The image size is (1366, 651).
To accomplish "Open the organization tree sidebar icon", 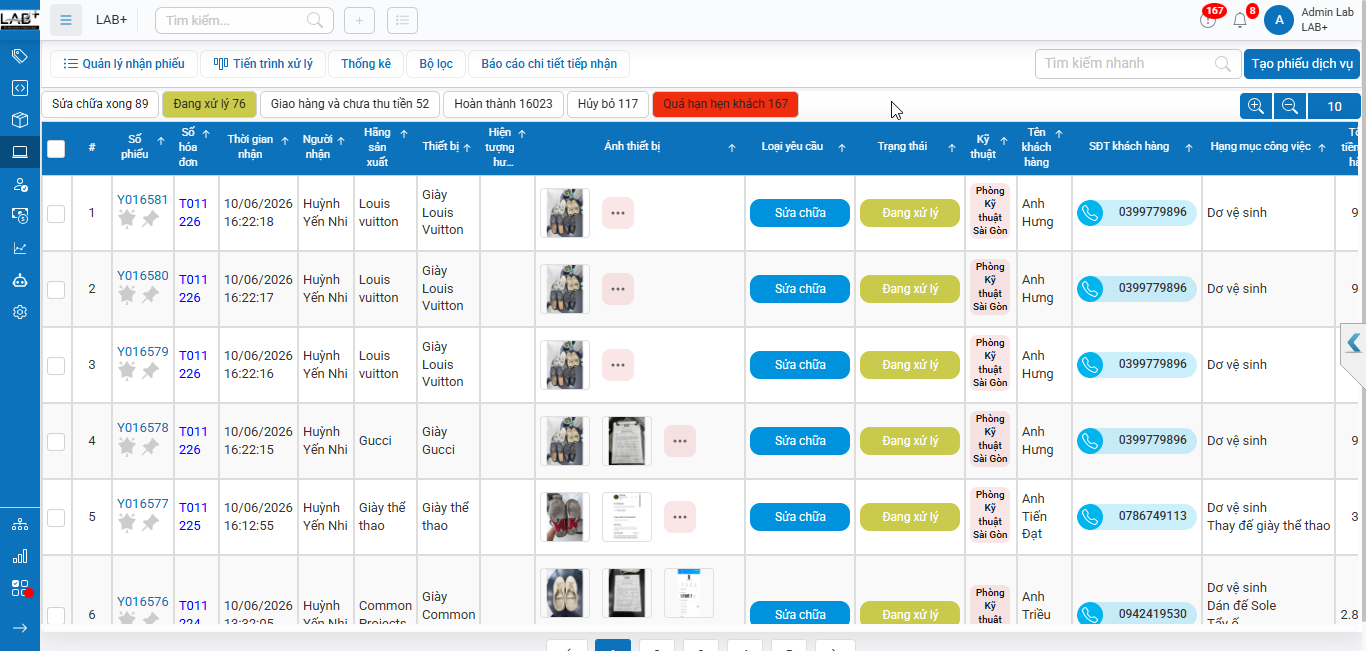I will (19, 524).
